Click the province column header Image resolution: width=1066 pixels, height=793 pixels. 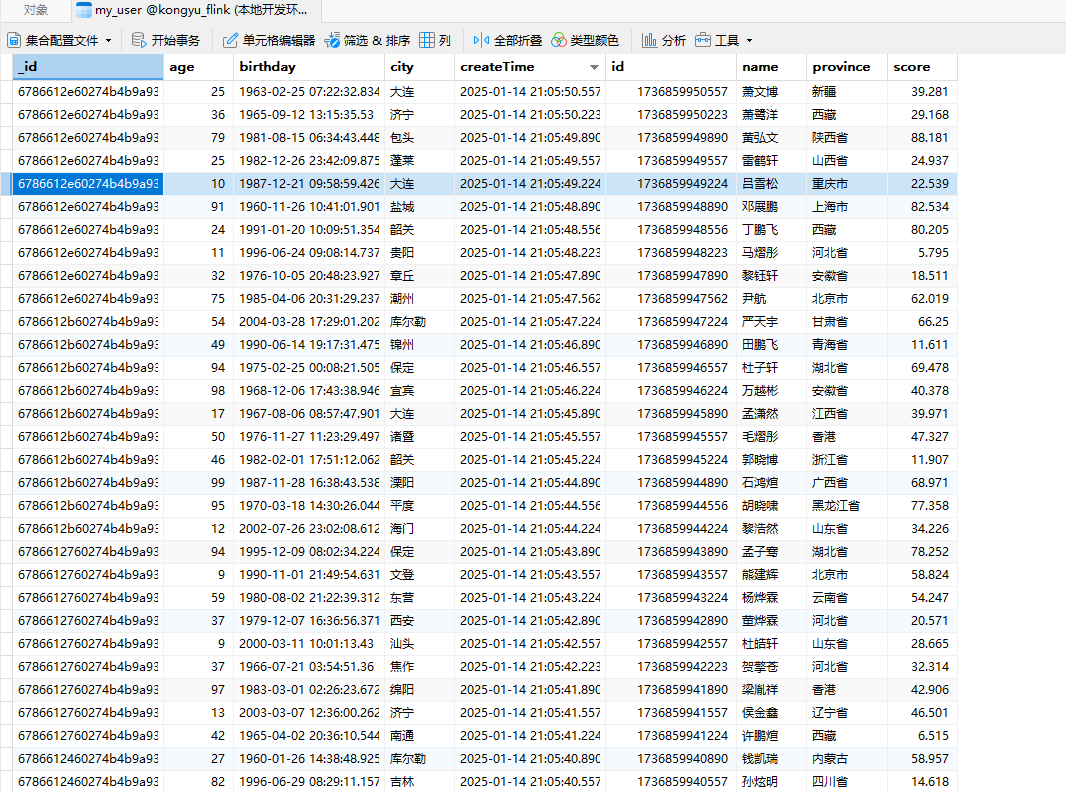(x=841, y=67)
